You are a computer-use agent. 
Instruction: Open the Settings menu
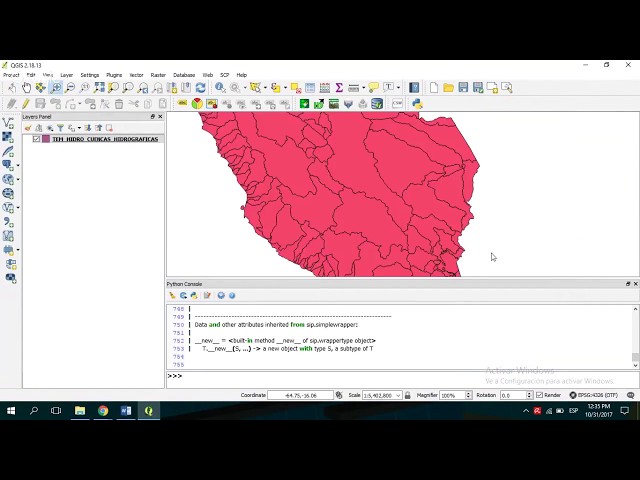click(90, 75)
